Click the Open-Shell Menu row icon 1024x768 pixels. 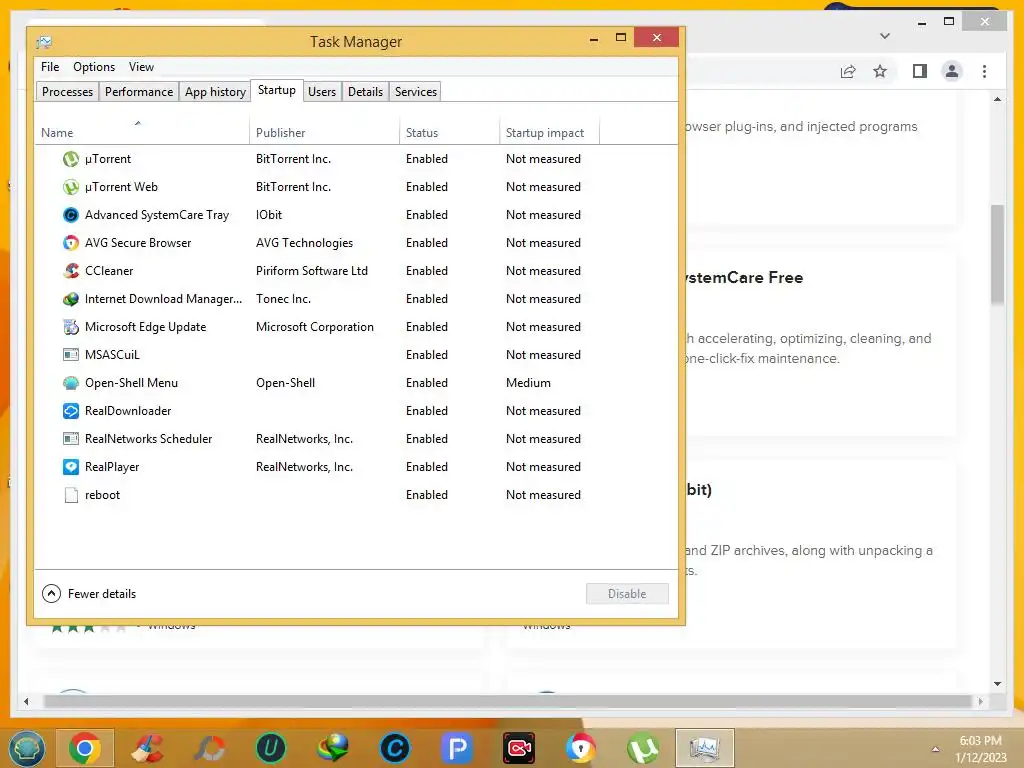pyautogui.click(x=71, y=383)
